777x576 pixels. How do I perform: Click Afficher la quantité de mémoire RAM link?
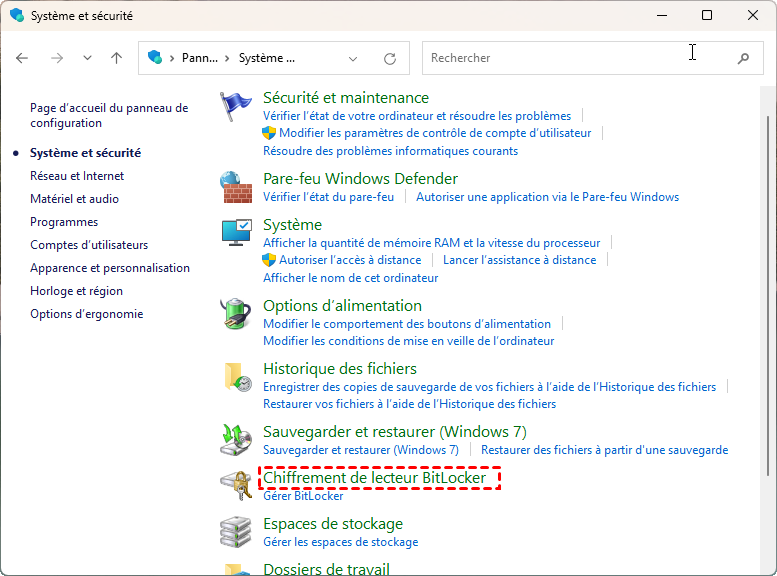click(431, 243)
